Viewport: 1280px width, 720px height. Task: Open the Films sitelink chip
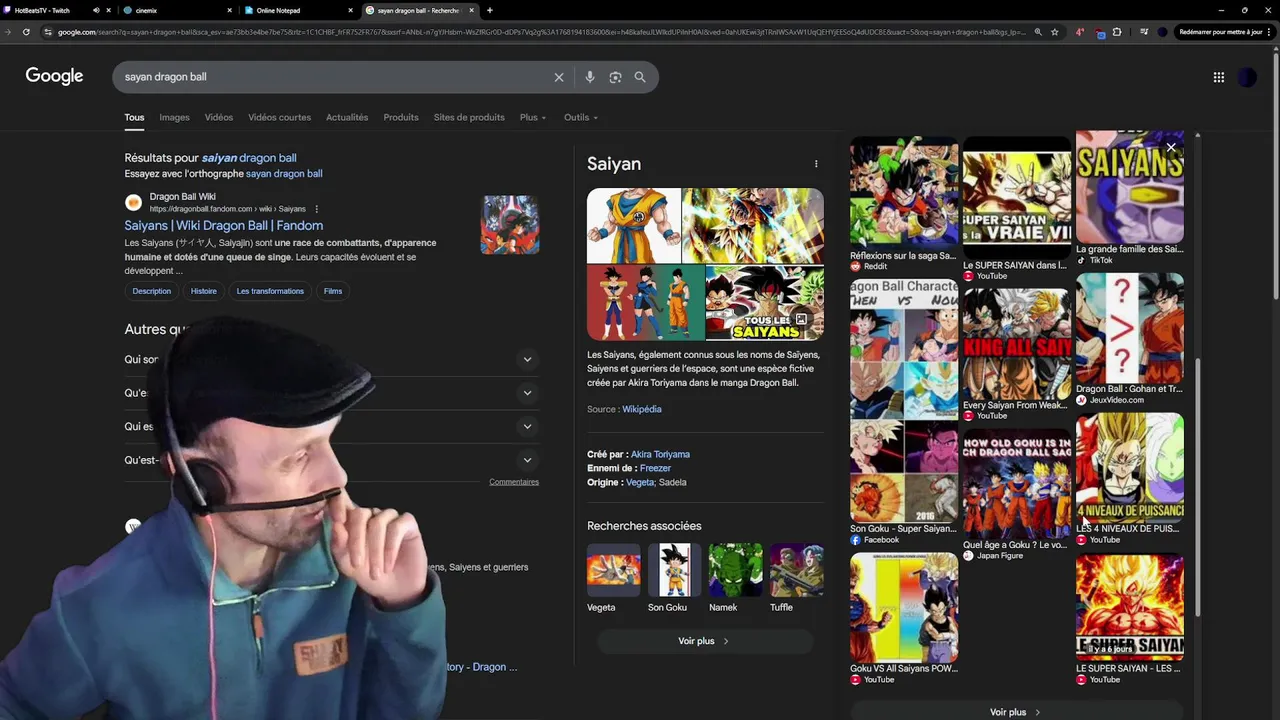(x=333, y=291)
